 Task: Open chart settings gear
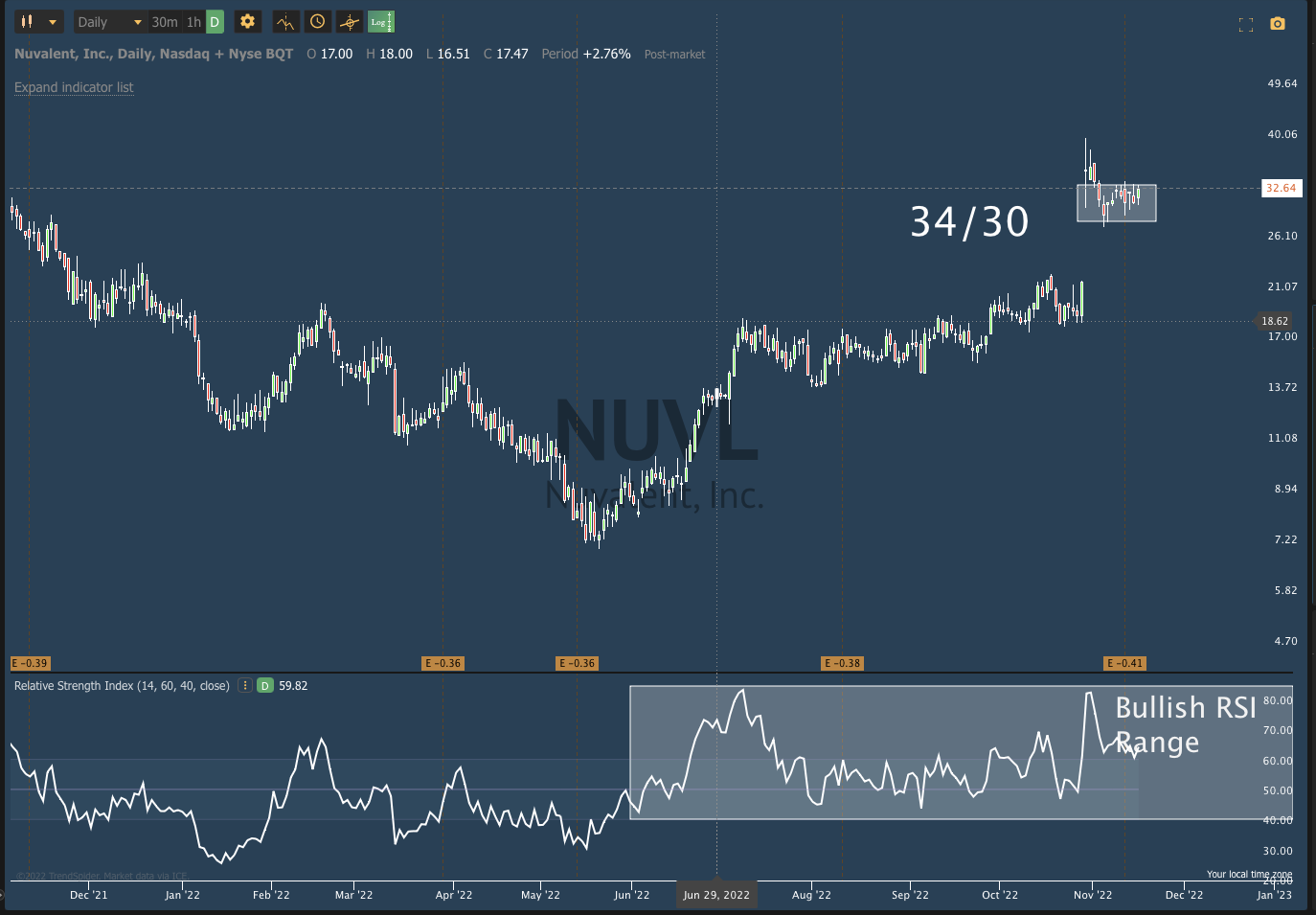click(247, 21)
